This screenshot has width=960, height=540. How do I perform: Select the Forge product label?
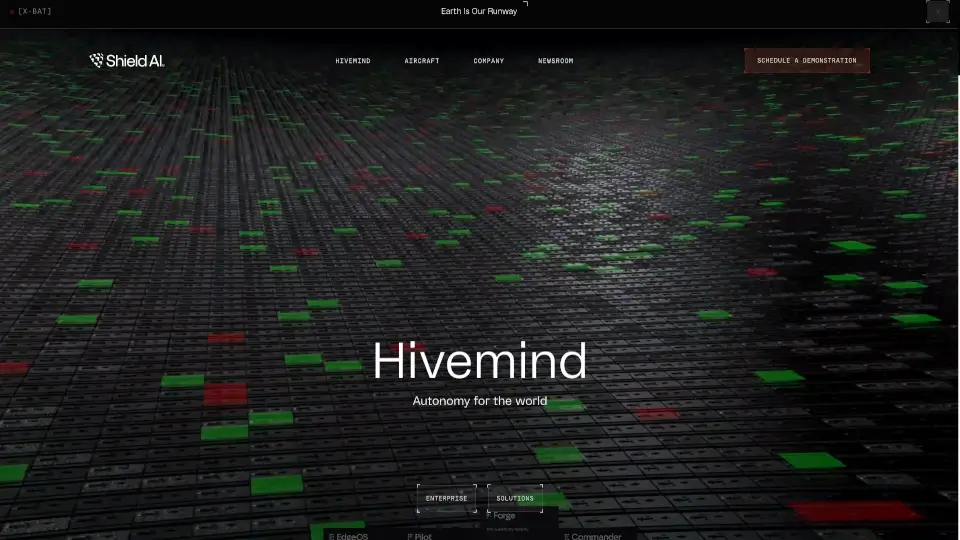coord(502,516)
